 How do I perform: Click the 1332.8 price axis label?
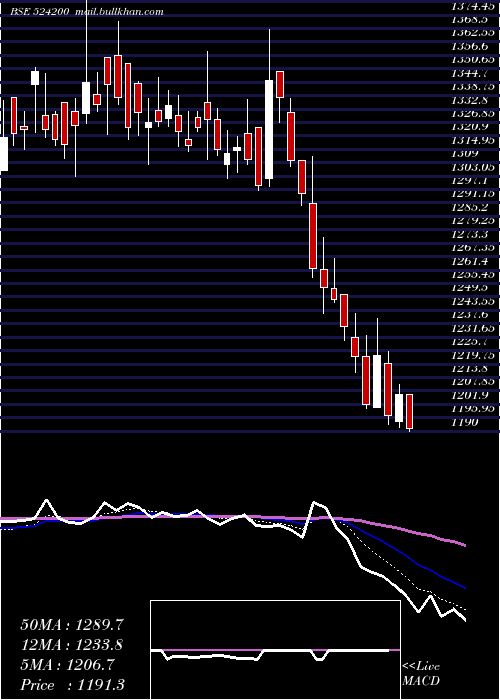point(469,100)
